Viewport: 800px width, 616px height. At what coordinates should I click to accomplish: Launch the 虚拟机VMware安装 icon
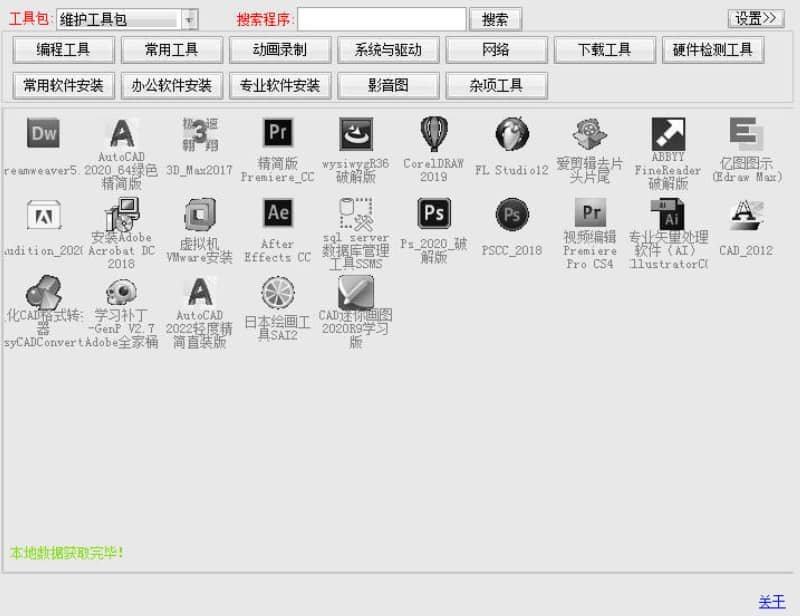pyautogui.click(x=200, y=214)
